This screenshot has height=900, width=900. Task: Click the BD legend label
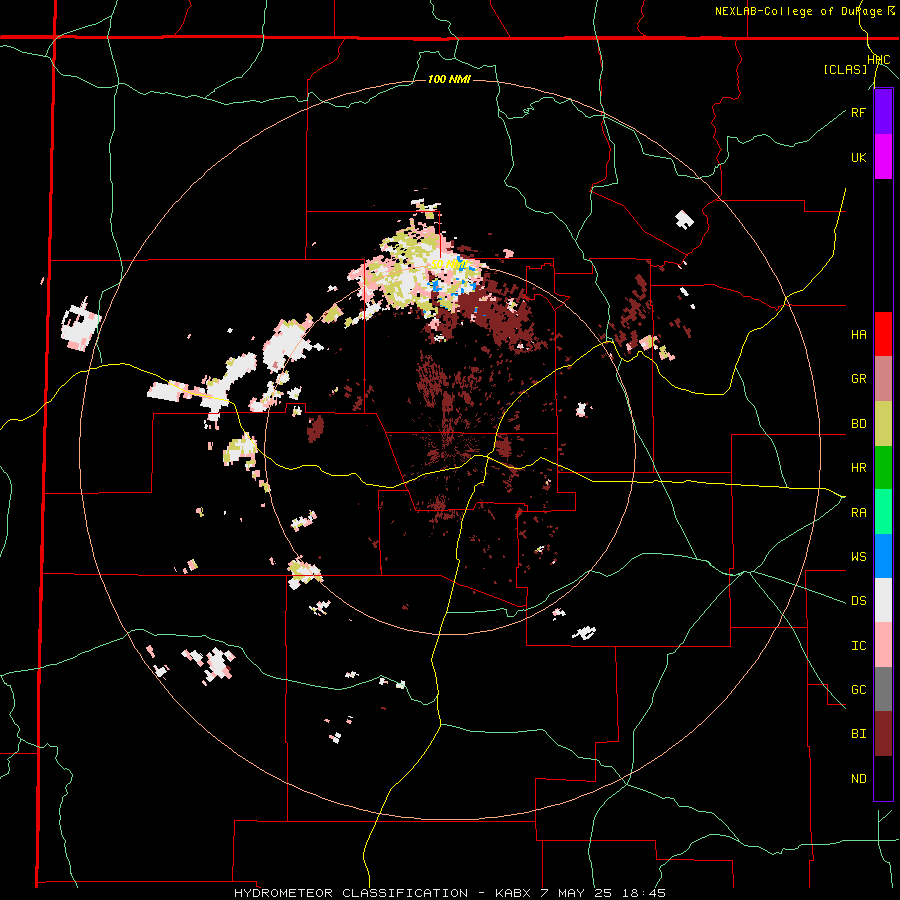pyautogui.click(x=858, y=424)
